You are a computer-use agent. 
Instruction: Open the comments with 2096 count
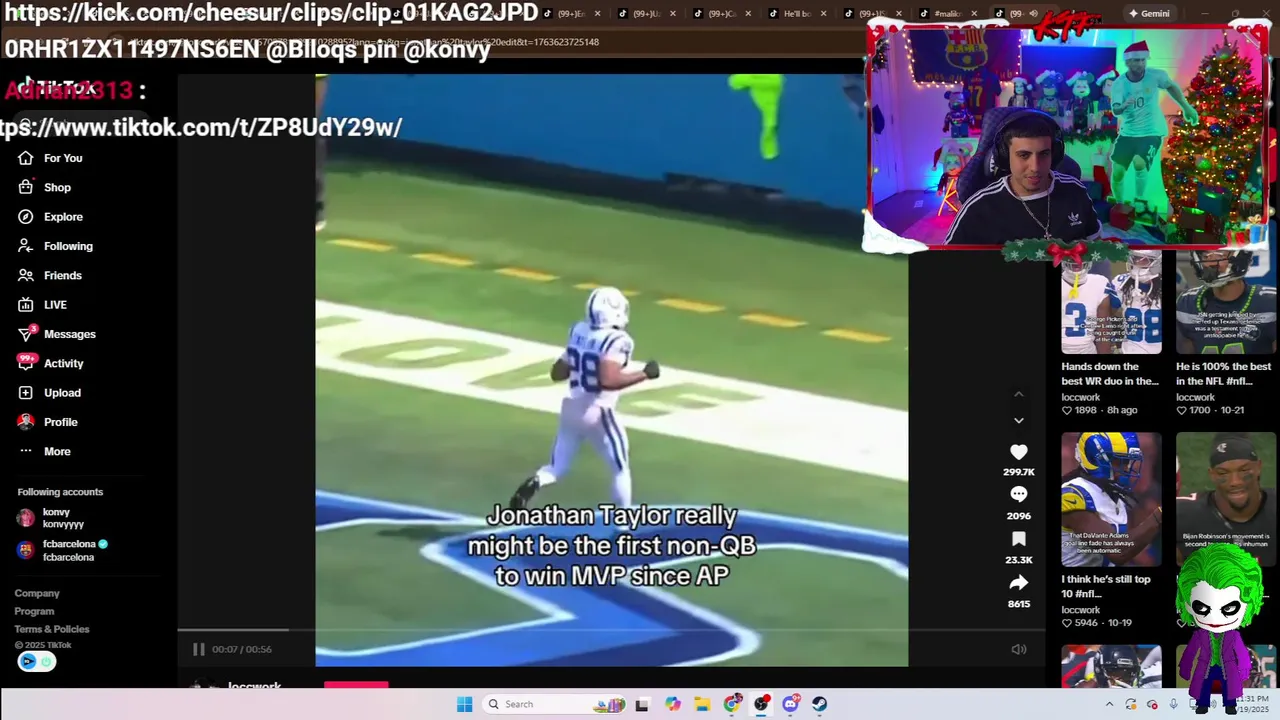(1018, 495)
